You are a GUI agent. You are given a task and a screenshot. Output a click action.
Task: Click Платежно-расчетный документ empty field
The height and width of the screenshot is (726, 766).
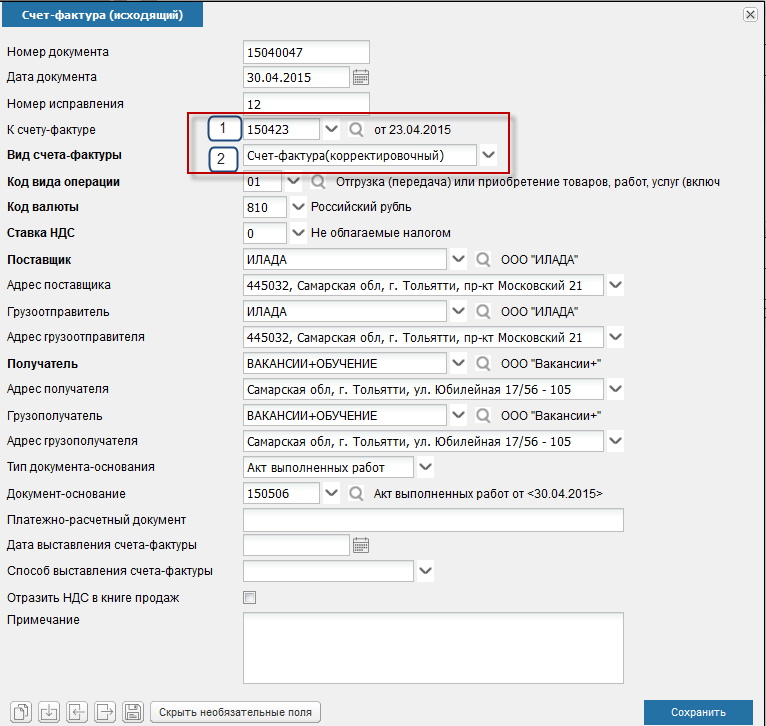433,520
